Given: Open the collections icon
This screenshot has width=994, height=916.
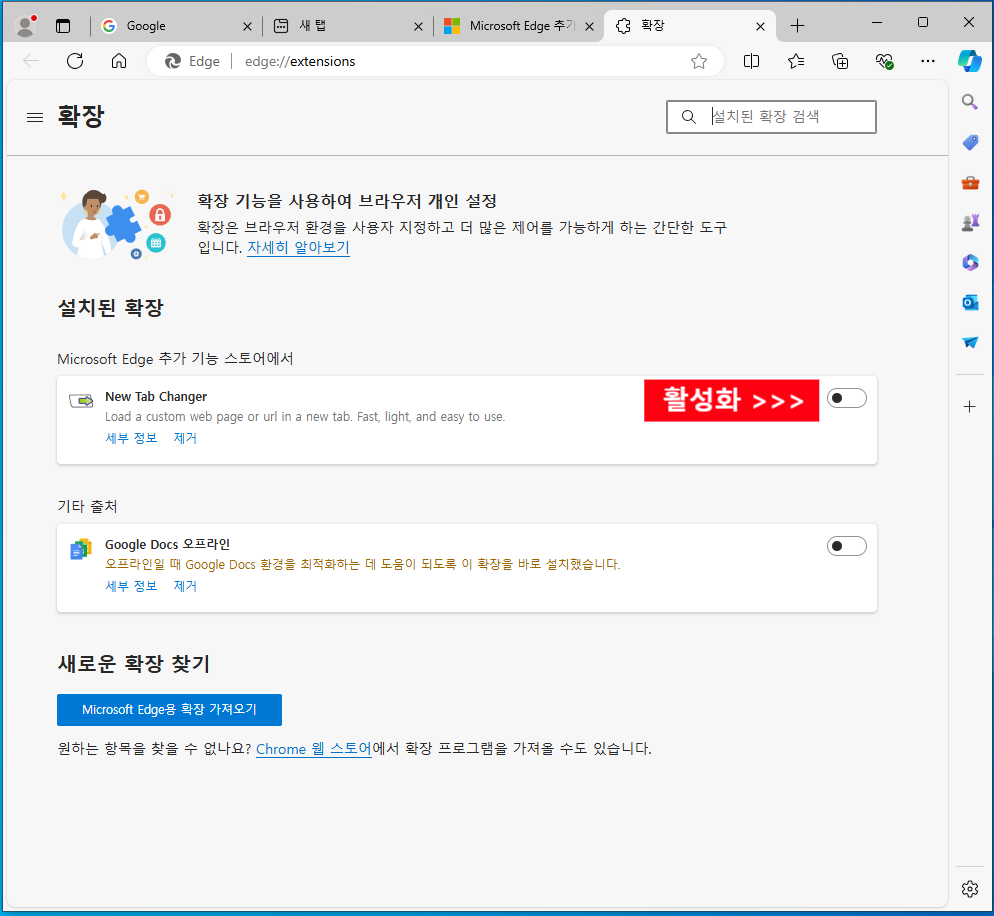Looking at the screenshot, I should (840, 61).
